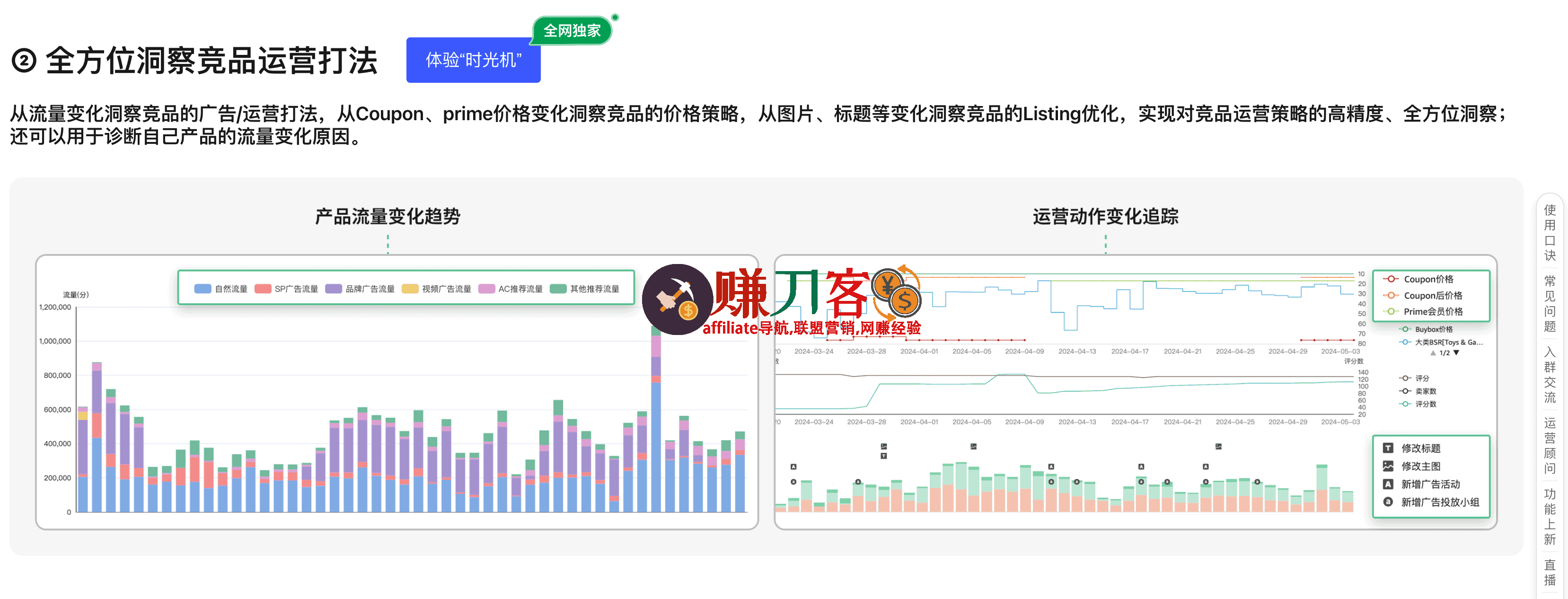This screenshot has height=599, width=1568.
Task: Click the green 其他推荐流量 legend swatch
Action: point(558,289)
